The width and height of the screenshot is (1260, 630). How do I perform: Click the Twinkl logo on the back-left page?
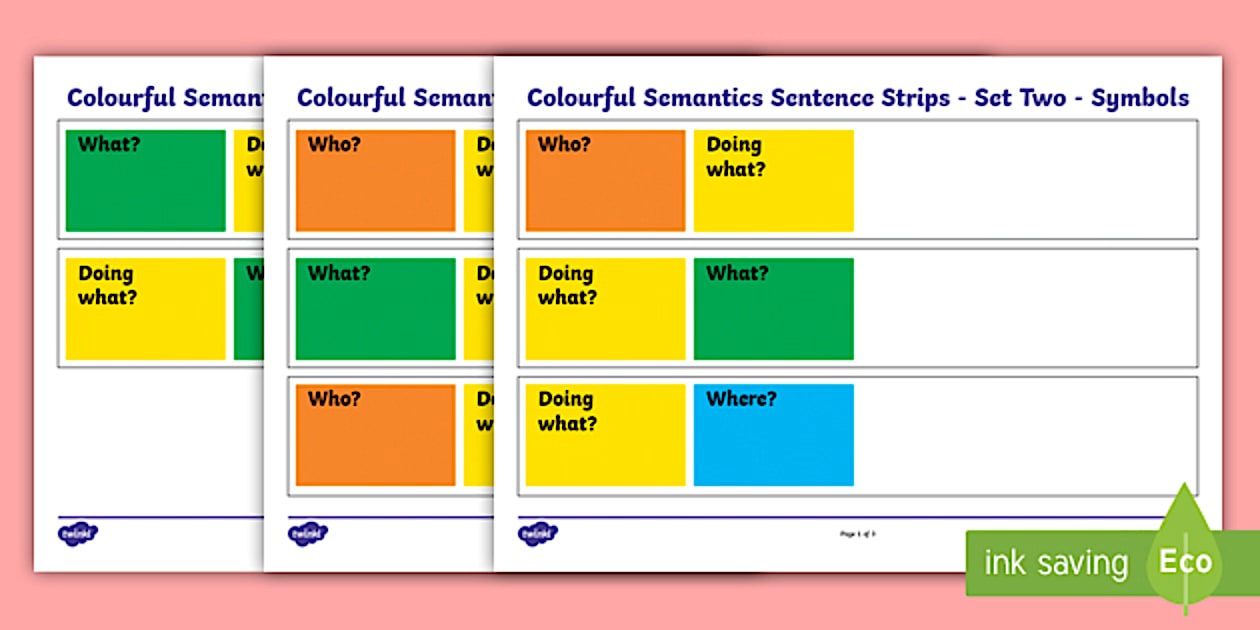[x=78, y=534]
